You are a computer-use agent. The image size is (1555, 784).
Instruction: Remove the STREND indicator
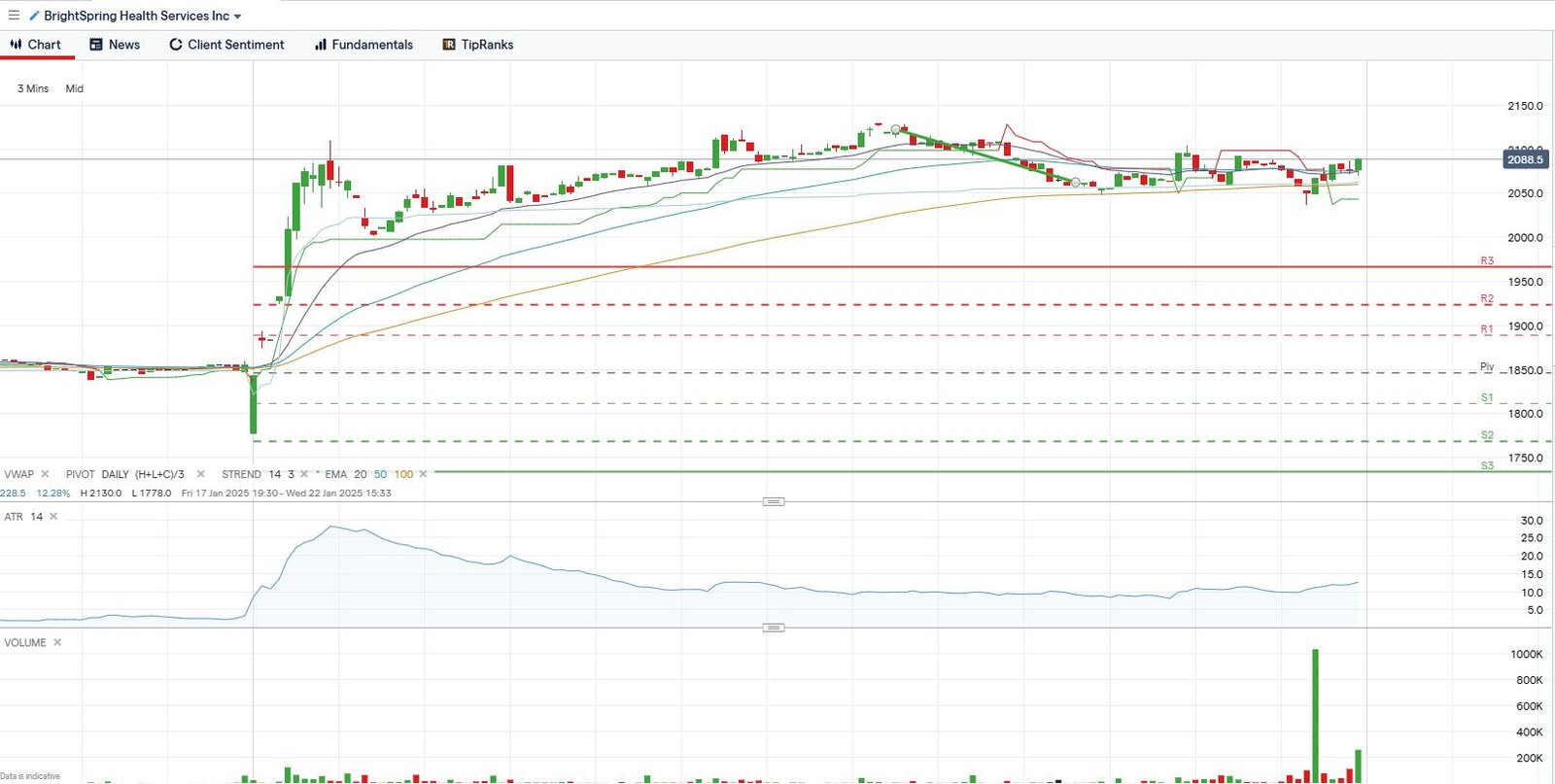(x=304, y=474)
